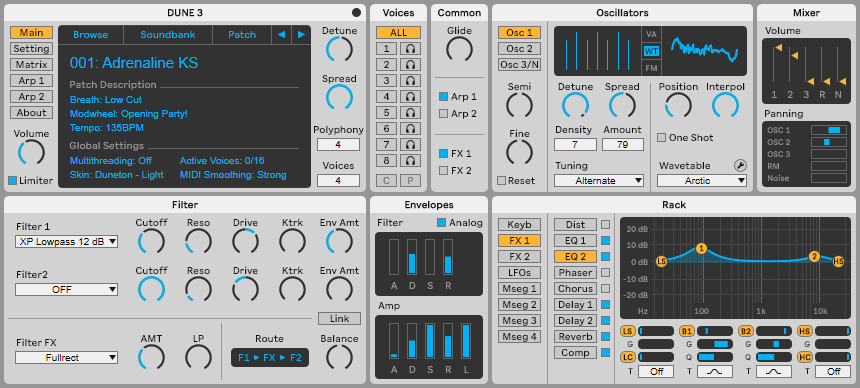Solo voice 6 with its headphone icon

[410, 128]
